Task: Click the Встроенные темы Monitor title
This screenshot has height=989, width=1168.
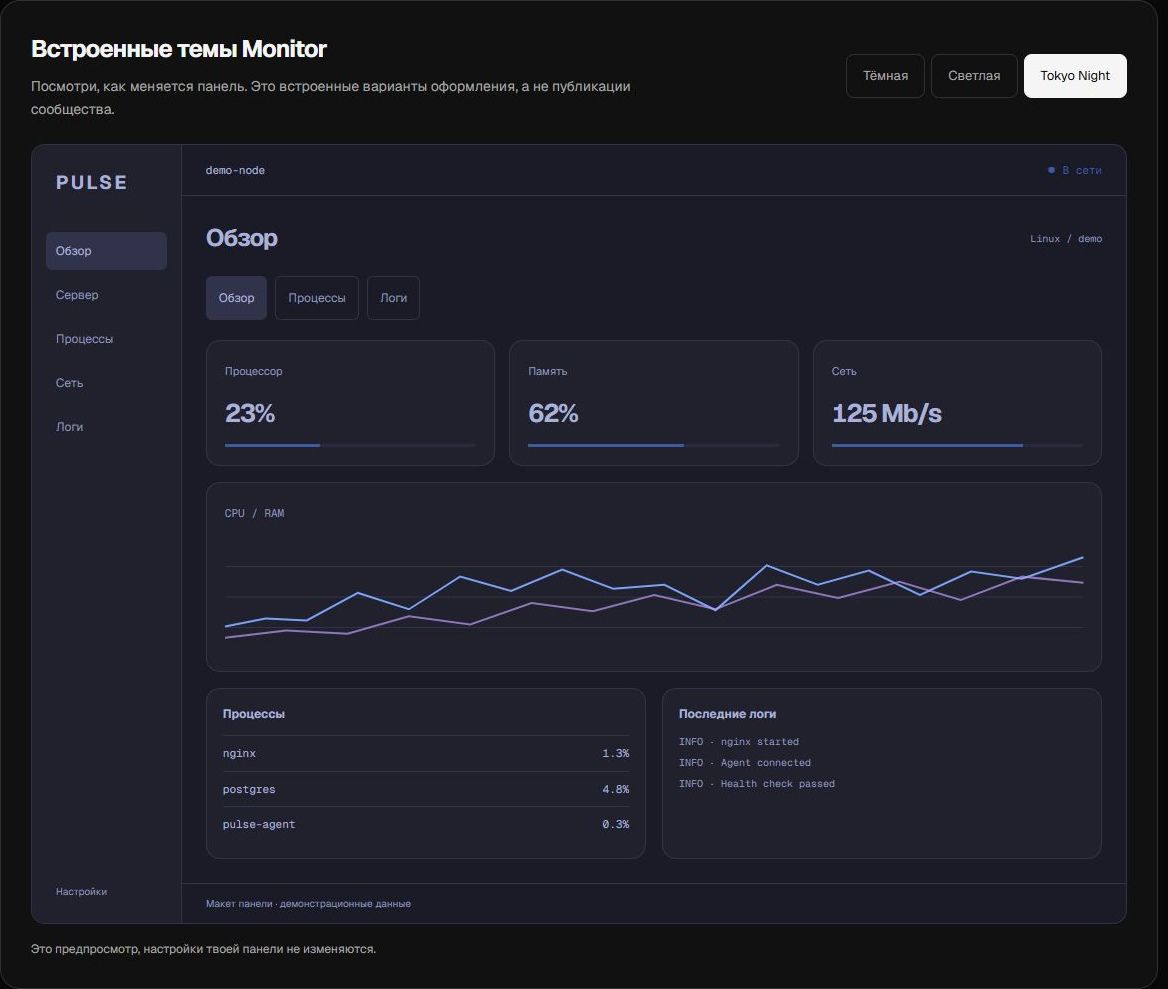Action: point(179,49)
